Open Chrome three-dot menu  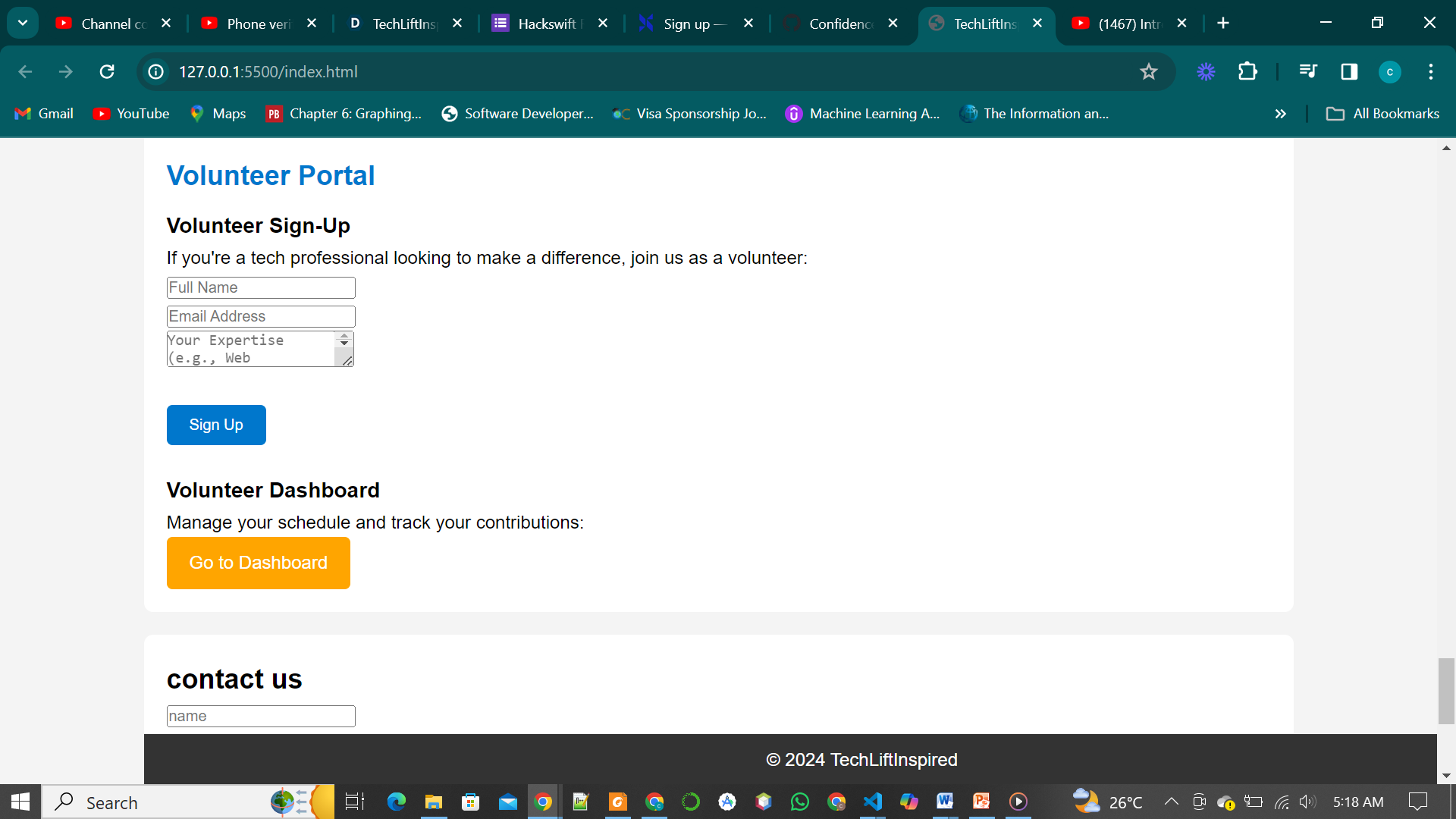(x=1431, y=71)
